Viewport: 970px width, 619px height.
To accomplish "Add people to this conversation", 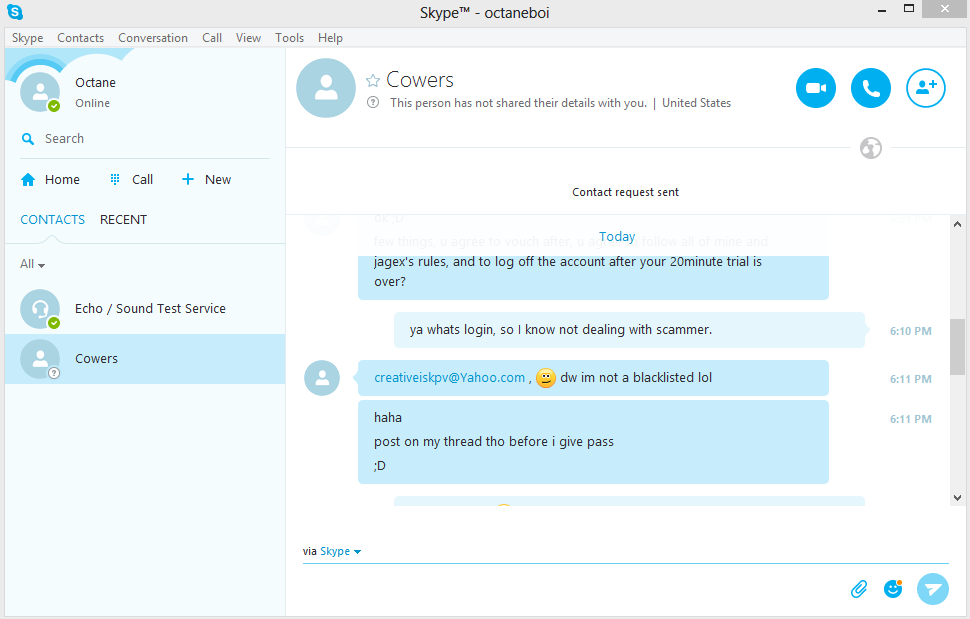I will tap(925, 88).
